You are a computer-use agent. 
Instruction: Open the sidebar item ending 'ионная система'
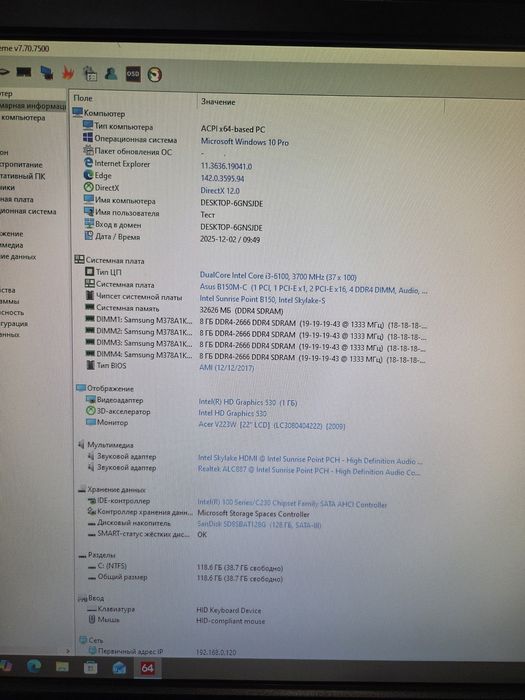[x=28, y=212]
